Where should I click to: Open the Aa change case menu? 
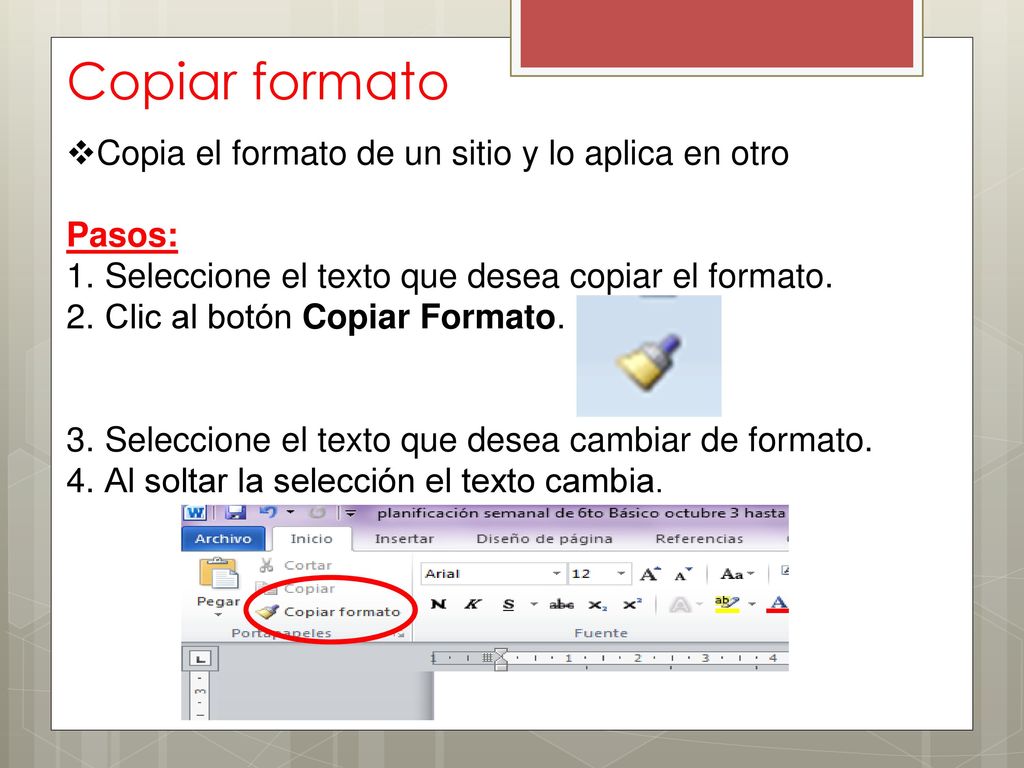737,574
